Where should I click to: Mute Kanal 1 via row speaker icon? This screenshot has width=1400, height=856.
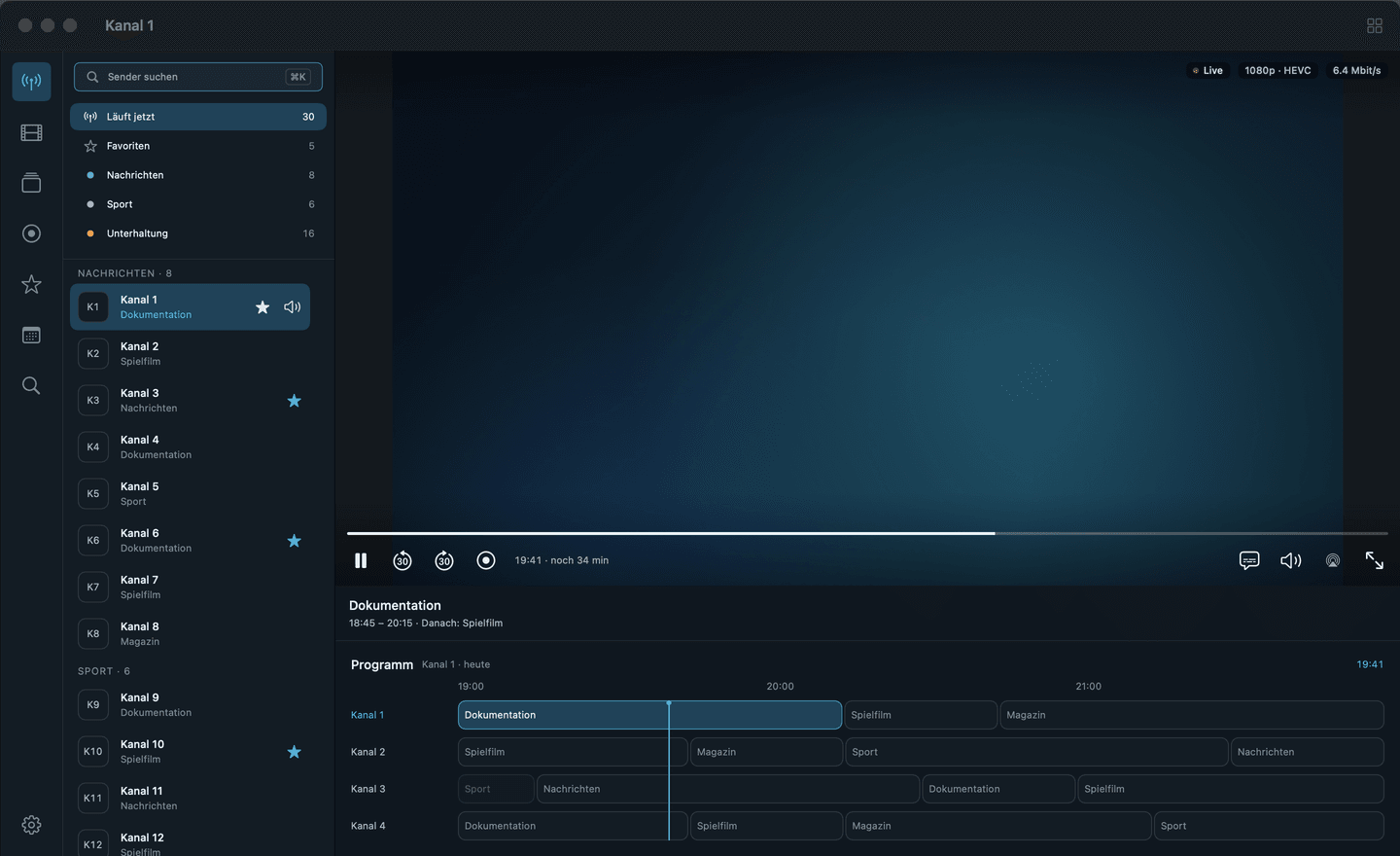293,307
